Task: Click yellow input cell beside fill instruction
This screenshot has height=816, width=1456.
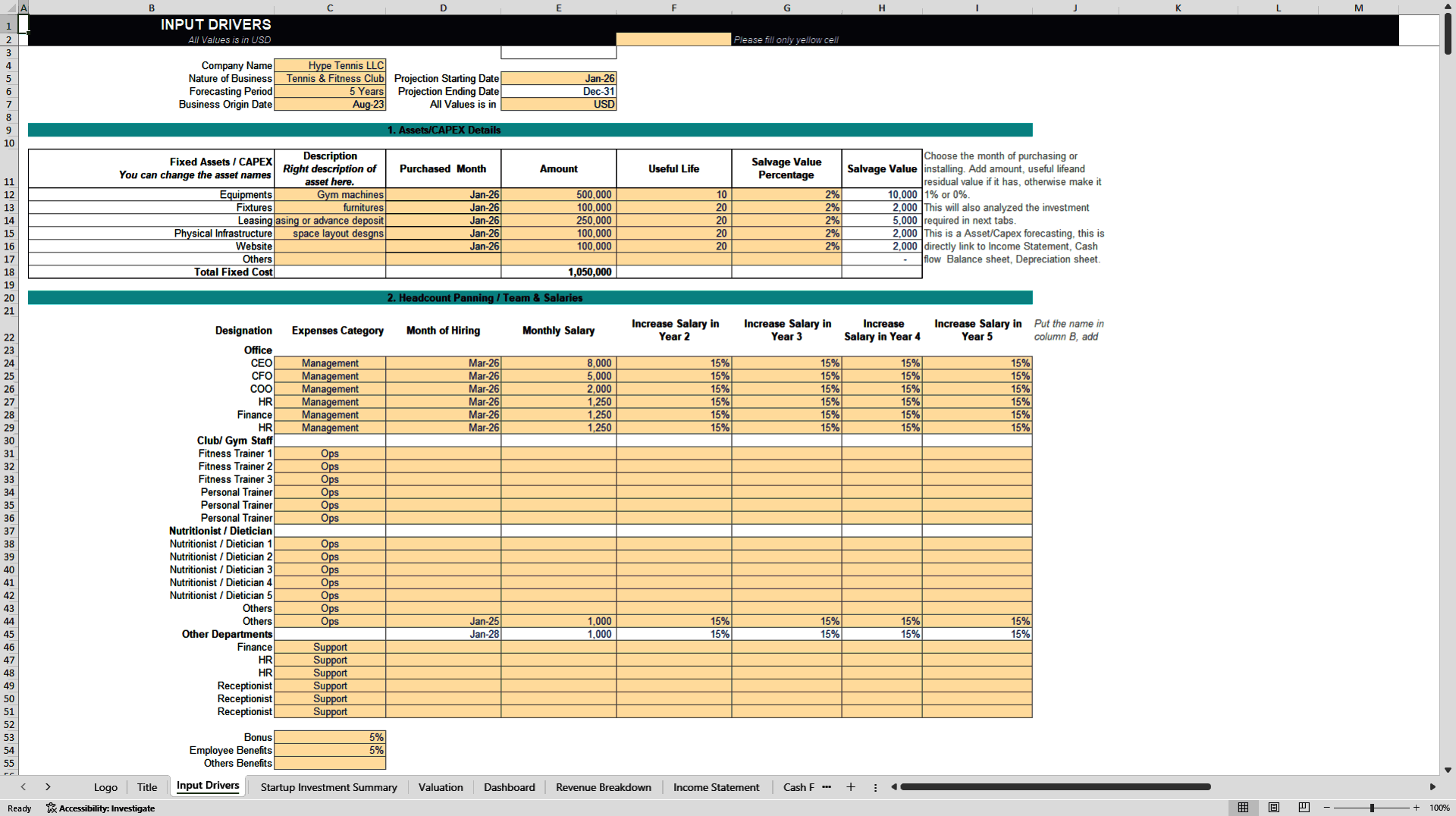Action: click(x=674, y=39)
